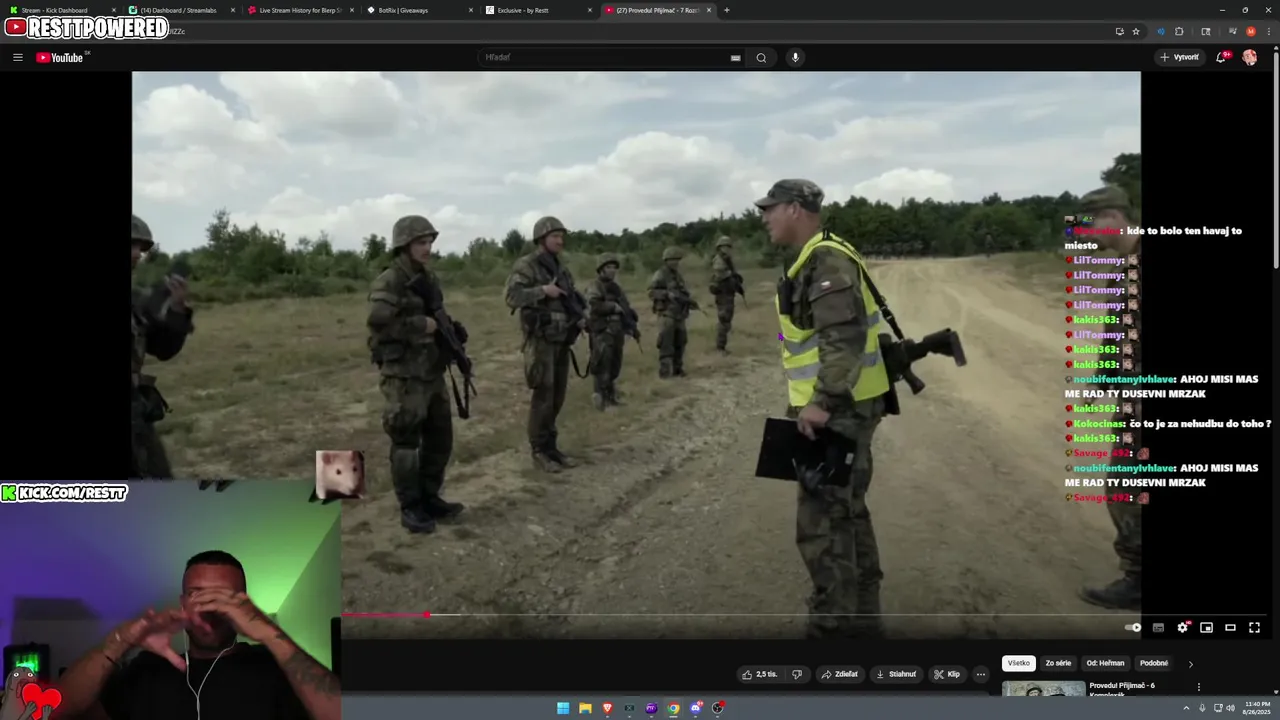Open more actions ellipsis below video
This screenshot has height=720, width=1280.
(980, 674)
